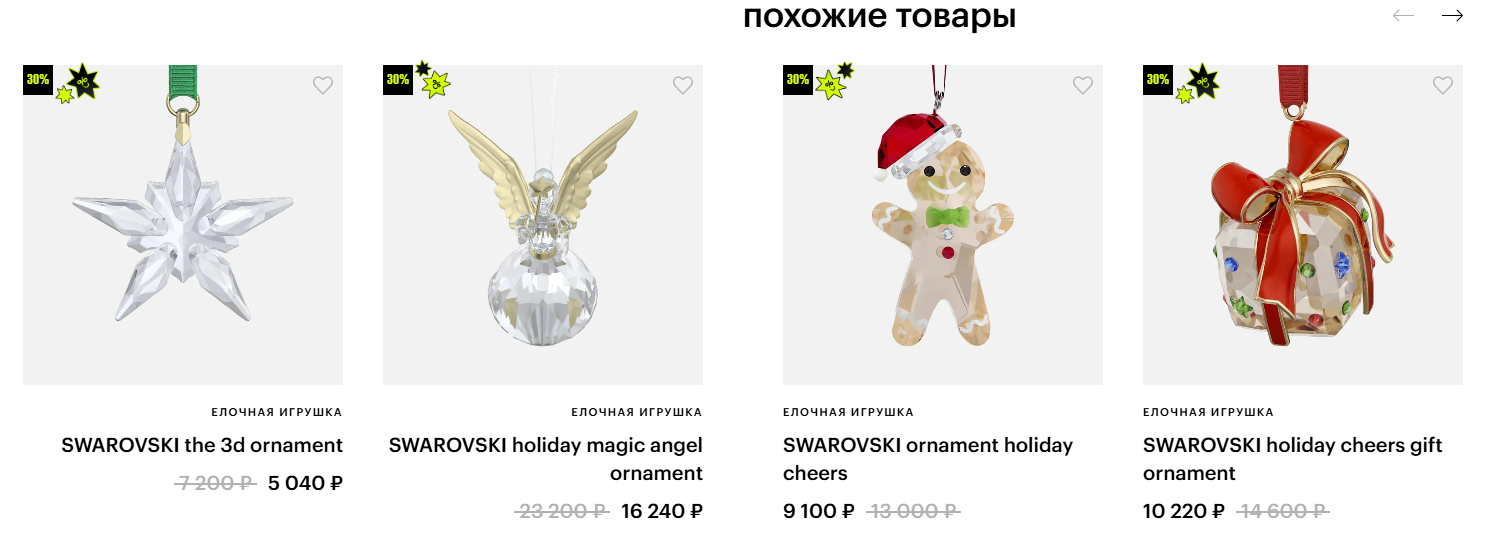
Task: Click heart icon on gingerbread man card
Action: 1082,86
